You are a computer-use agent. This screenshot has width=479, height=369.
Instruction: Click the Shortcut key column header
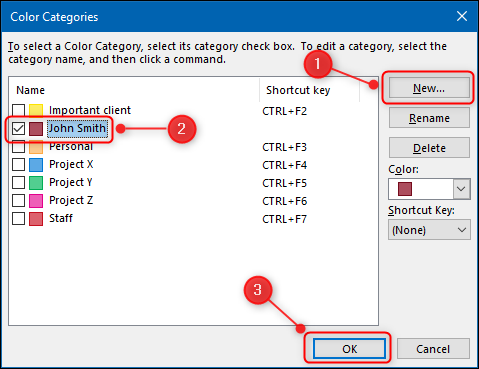pyautogui.click(x=298, y=90)
